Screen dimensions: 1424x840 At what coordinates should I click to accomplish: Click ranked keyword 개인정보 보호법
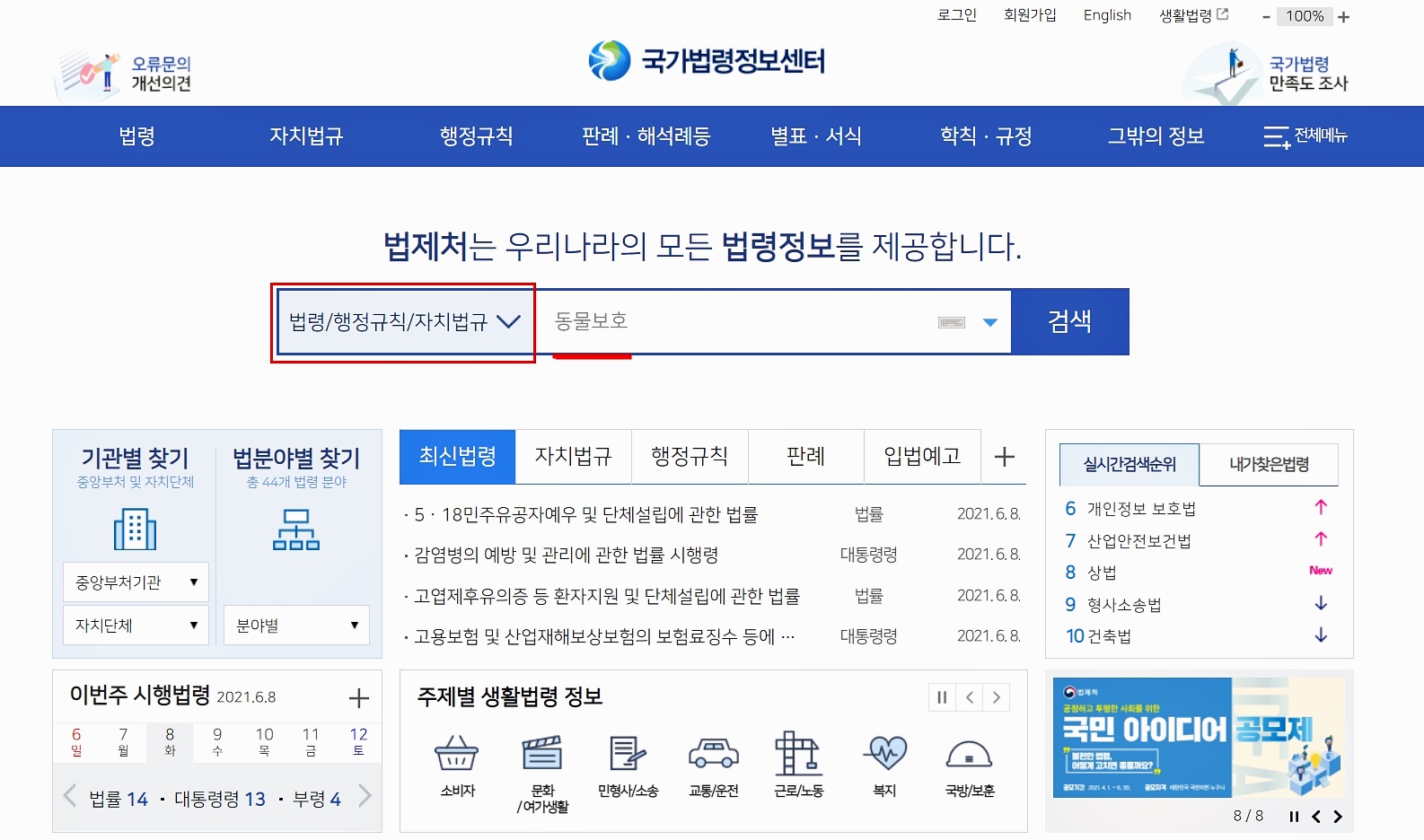coord(1141,509)
